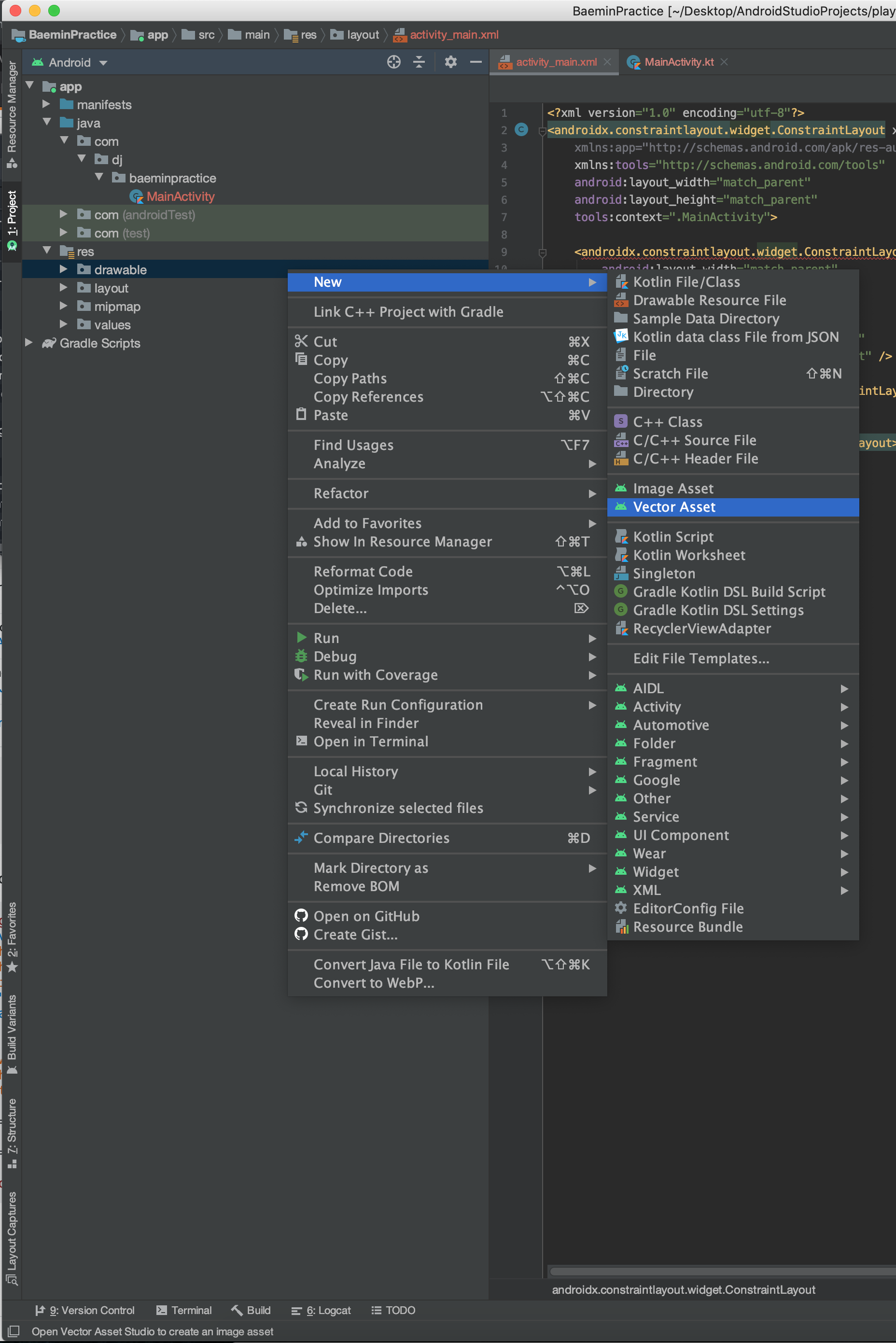Select Scratch File entry
896x1343 pixels.
click(733, 374)
